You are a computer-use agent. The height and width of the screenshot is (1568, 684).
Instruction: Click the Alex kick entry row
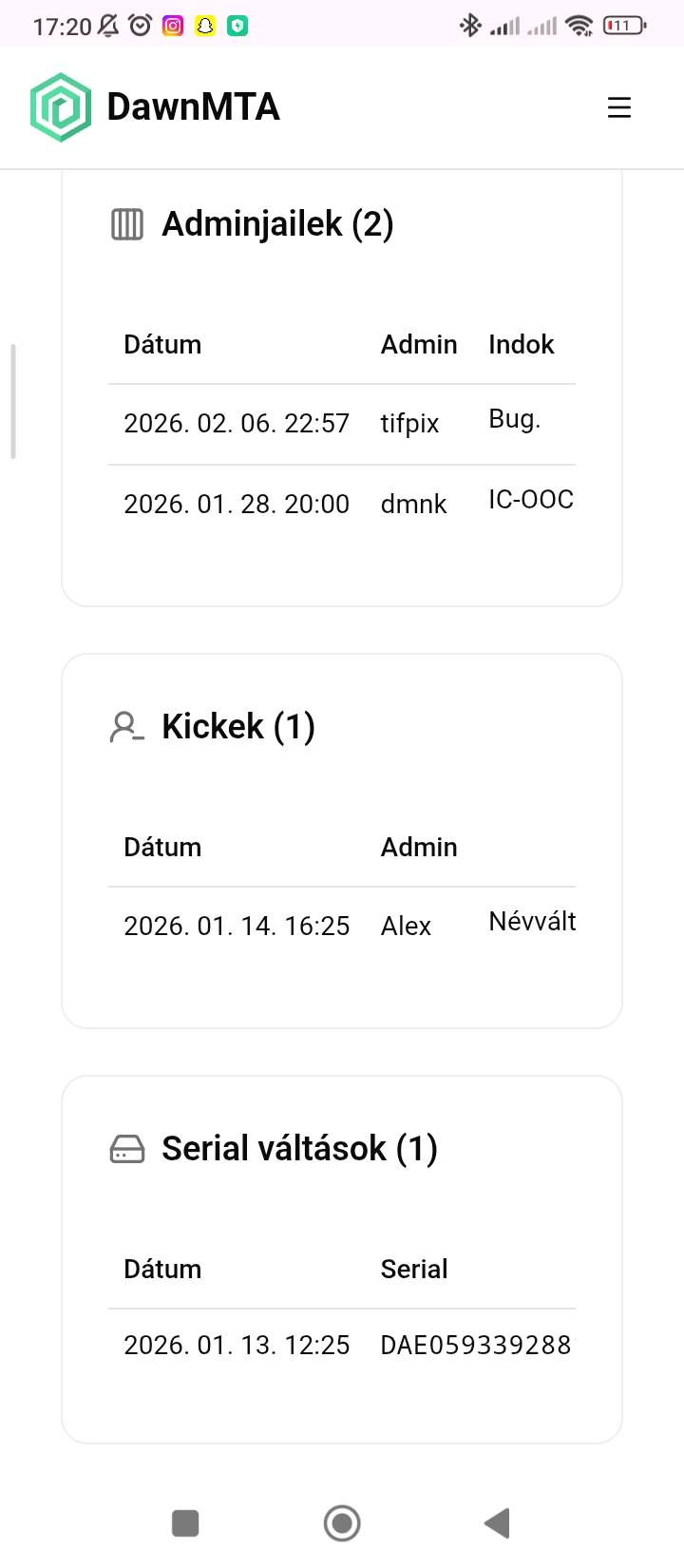pos(342,926)
